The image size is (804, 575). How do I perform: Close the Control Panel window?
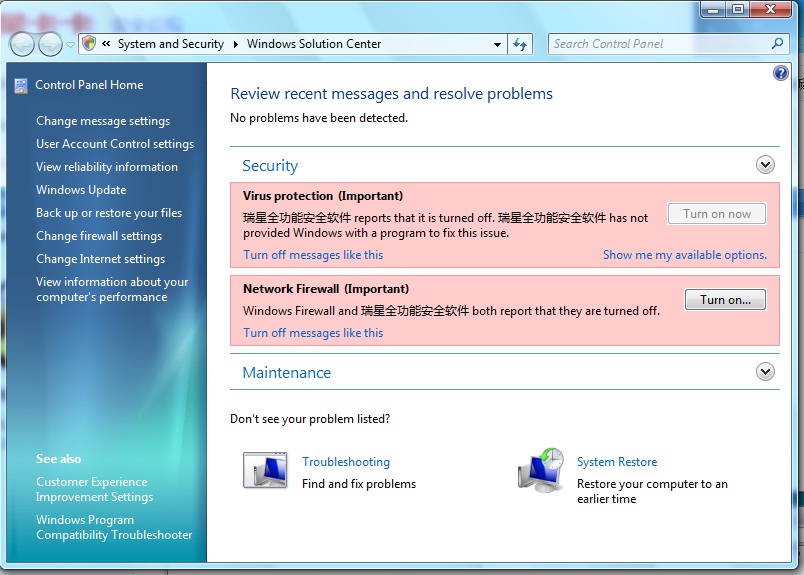pyautogui.click(x=770, y=9)
